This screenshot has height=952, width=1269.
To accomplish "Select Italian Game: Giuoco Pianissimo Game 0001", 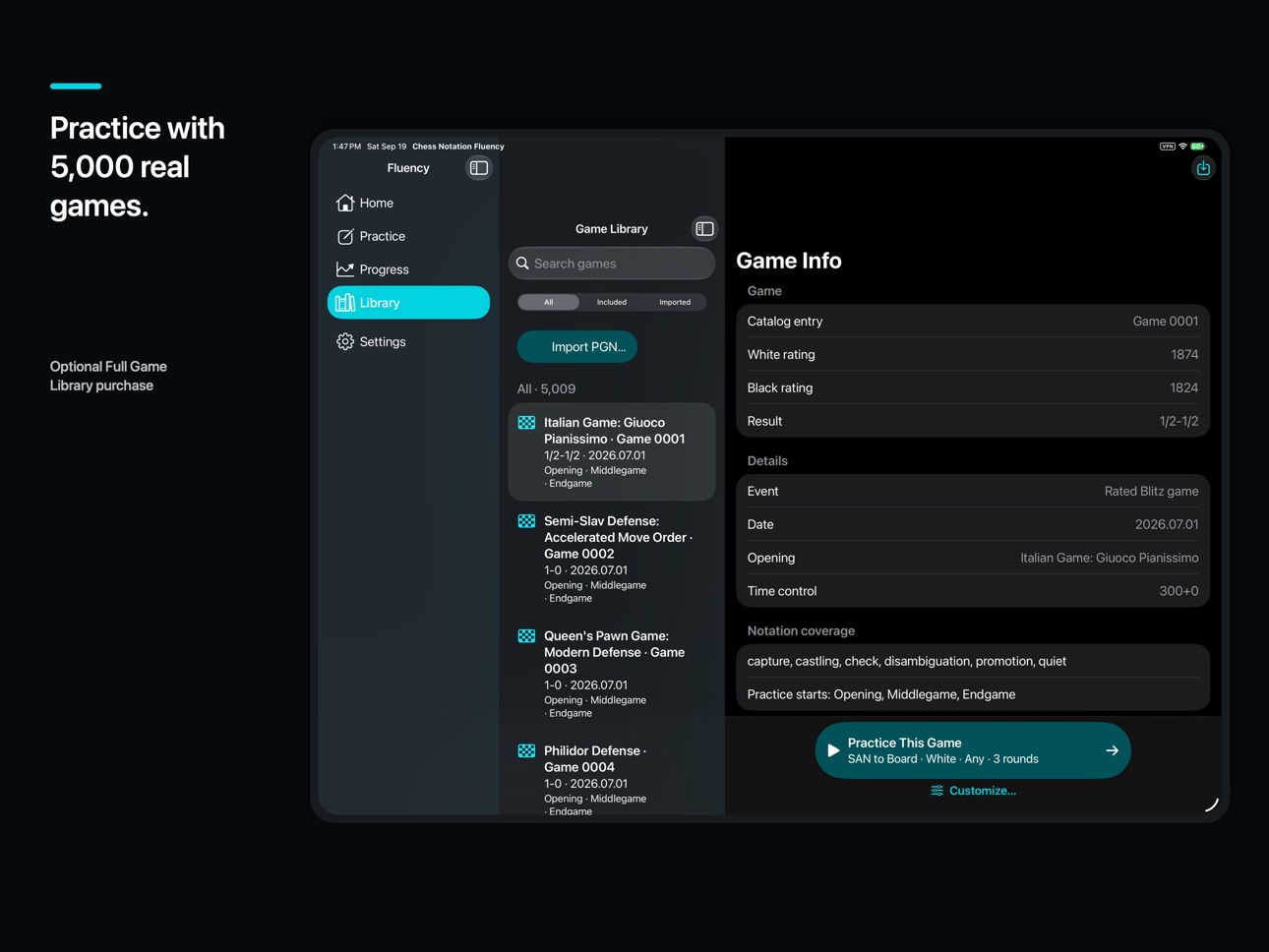I will click(x=612, y=452).
